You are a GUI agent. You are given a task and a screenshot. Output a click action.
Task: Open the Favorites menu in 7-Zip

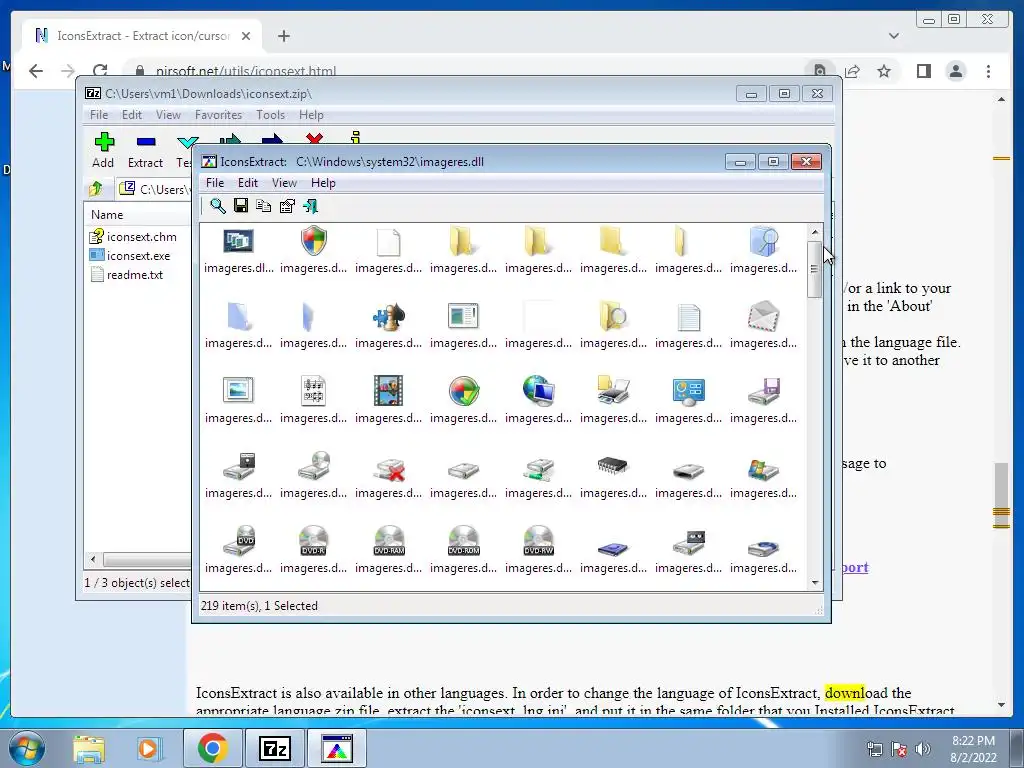(218, 115)
